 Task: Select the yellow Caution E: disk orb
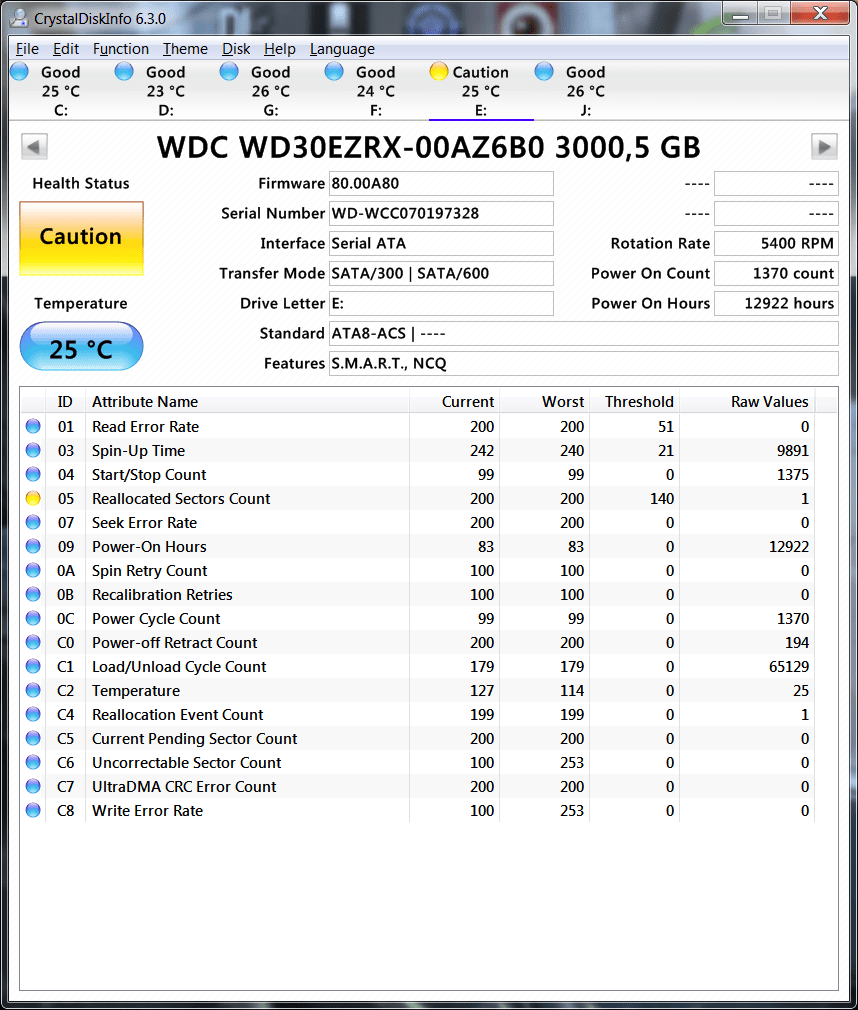439,71
